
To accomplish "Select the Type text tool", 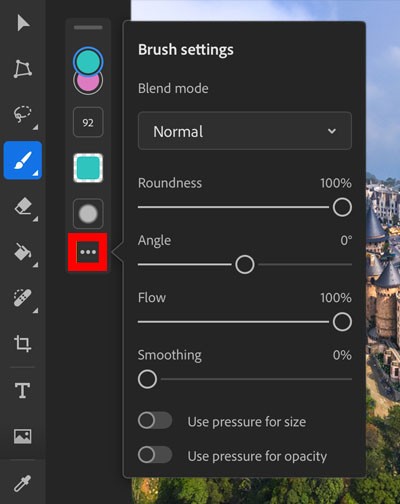I will pyautogui.click(x=22, y=390).
